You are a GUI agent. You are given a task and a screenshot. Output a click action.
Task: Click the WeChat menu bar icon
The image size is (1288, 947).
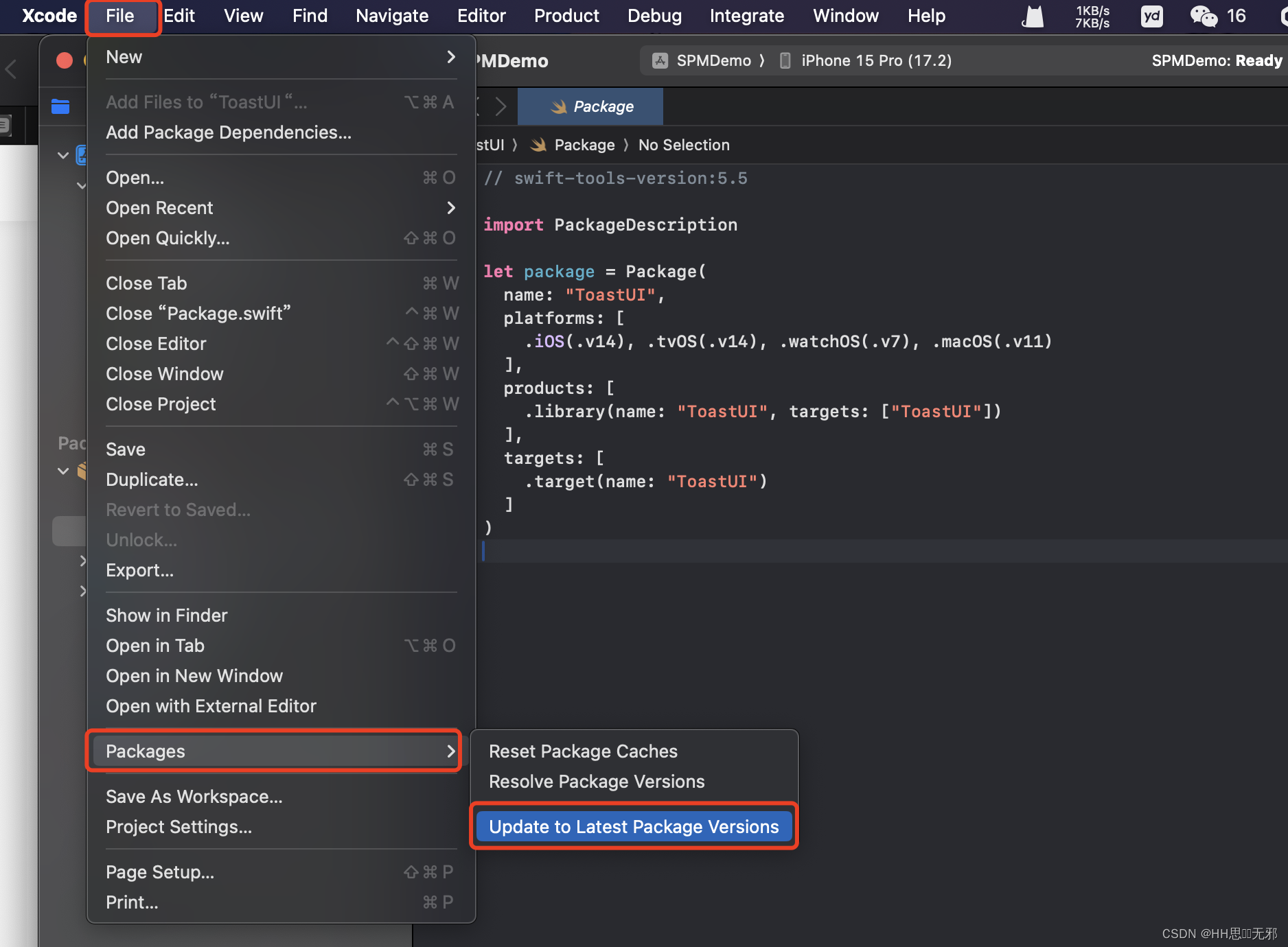pyautogui.click(x=1203, y=16)
